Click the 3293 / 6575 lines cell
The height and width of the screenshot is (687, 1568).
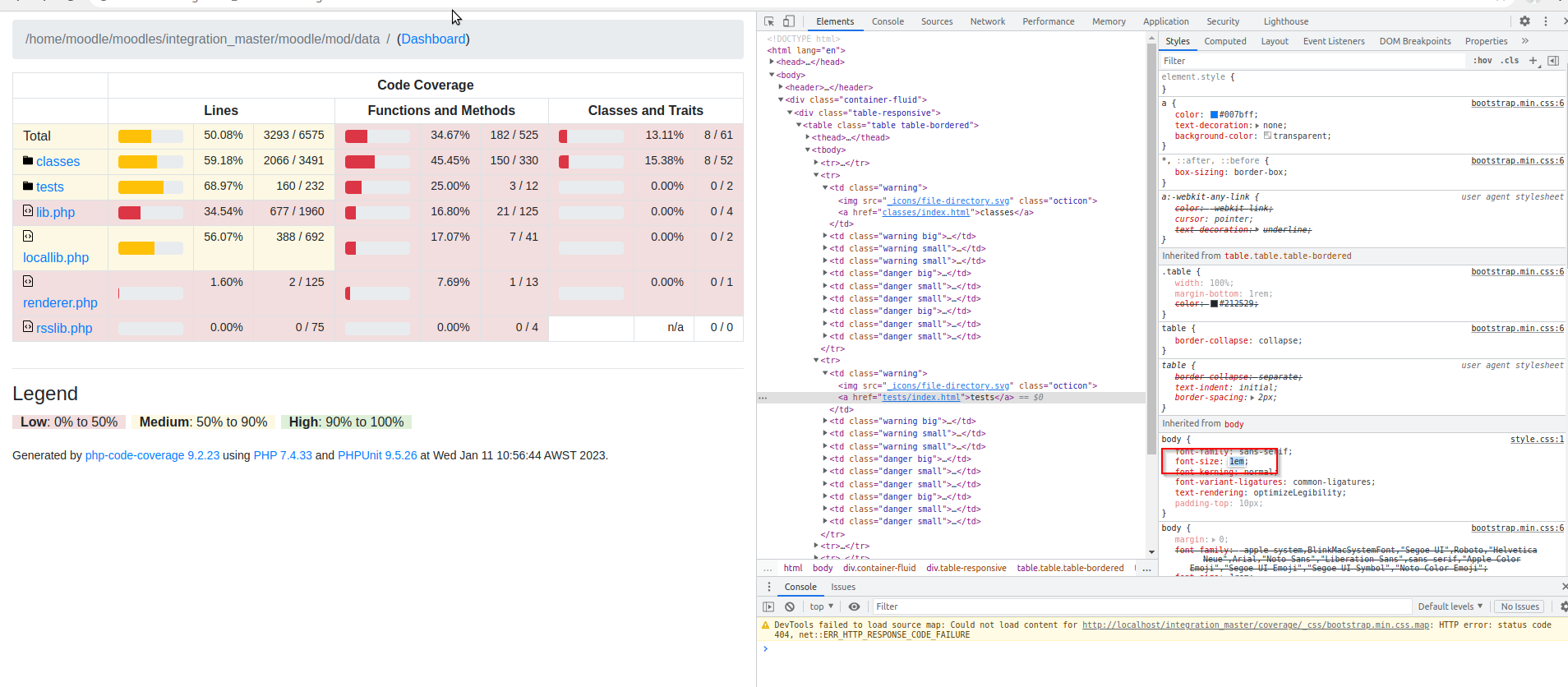click(293, 135)
